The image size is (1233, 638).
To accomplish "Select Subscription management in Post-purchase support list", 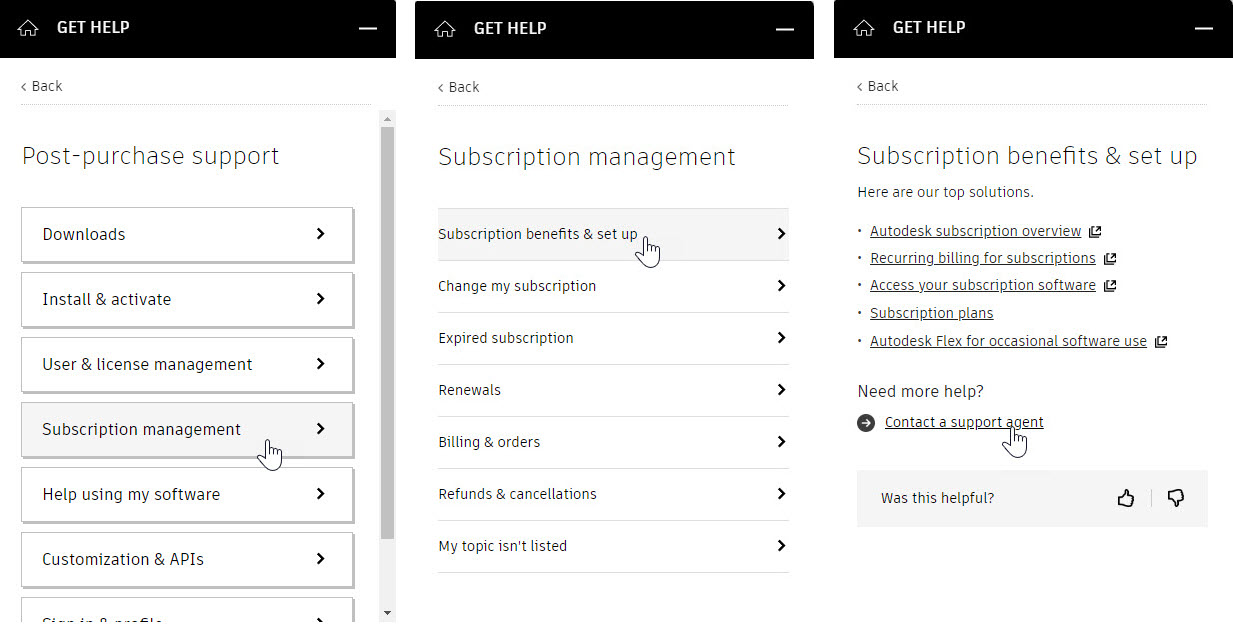I will 187,429.
